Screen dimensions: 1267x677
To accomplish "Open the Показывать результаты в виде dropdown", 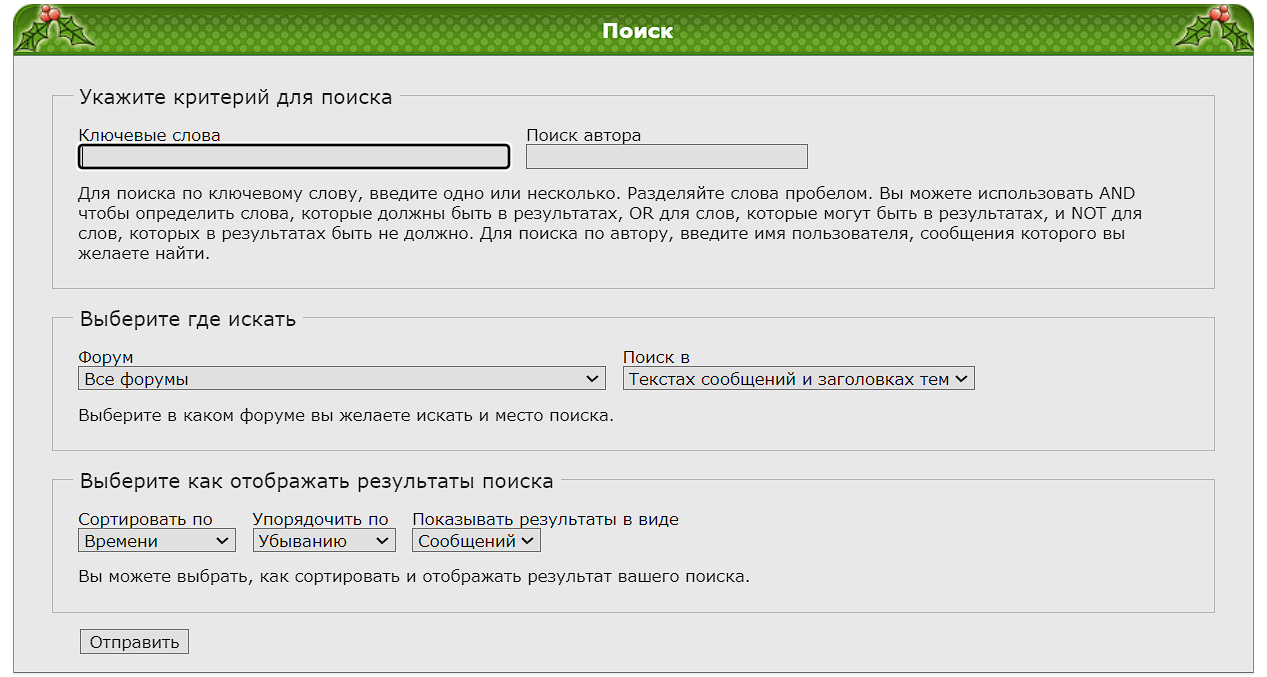I will [x=476, y=541].
